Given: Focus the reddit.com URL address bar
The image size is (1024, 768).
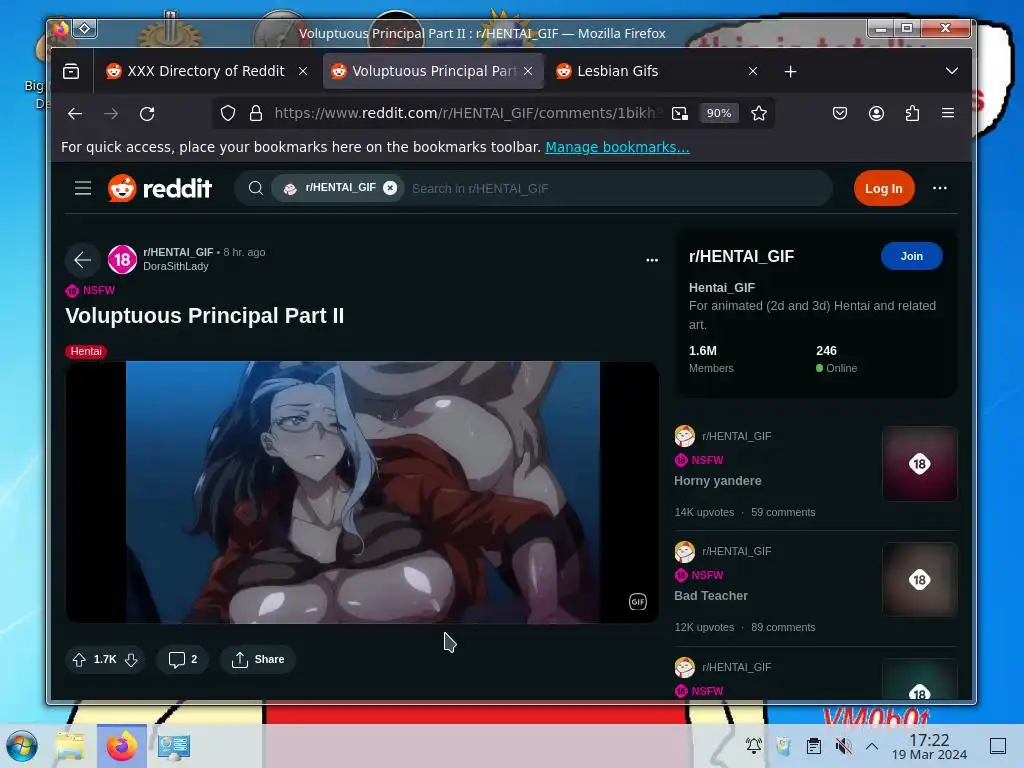Looking at the screenshot, I should pyautogui.click(x=468, y=113).
